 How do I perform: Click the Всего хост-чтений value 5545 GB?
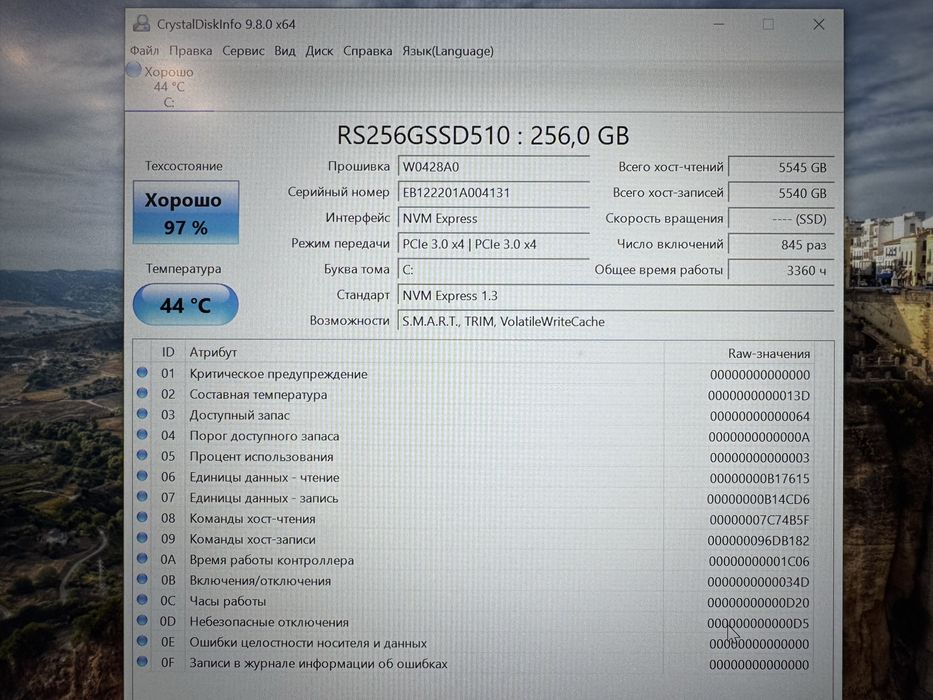[x=781, y=168]
